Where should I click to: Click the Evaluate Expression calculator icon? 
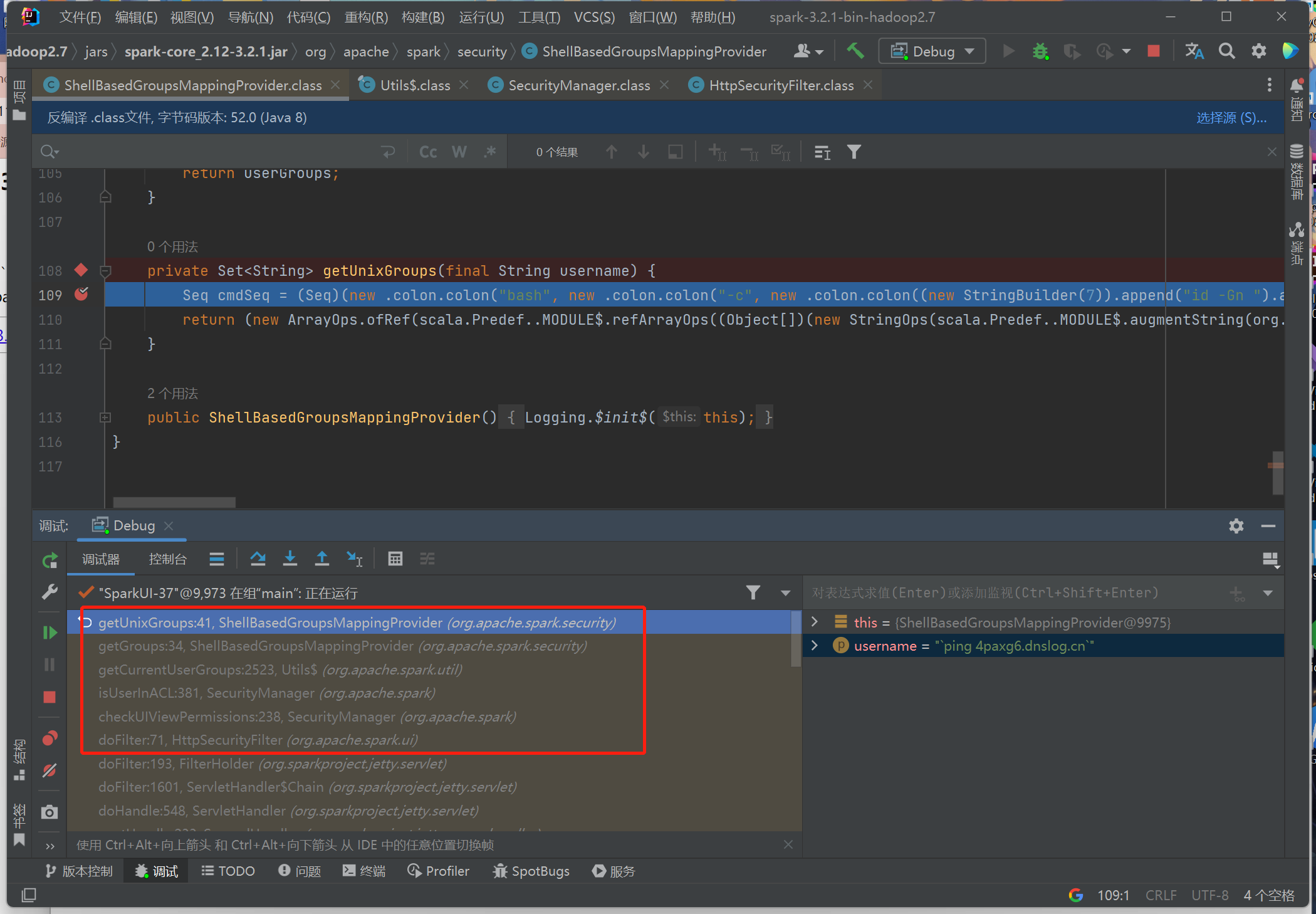click(395, 559)
